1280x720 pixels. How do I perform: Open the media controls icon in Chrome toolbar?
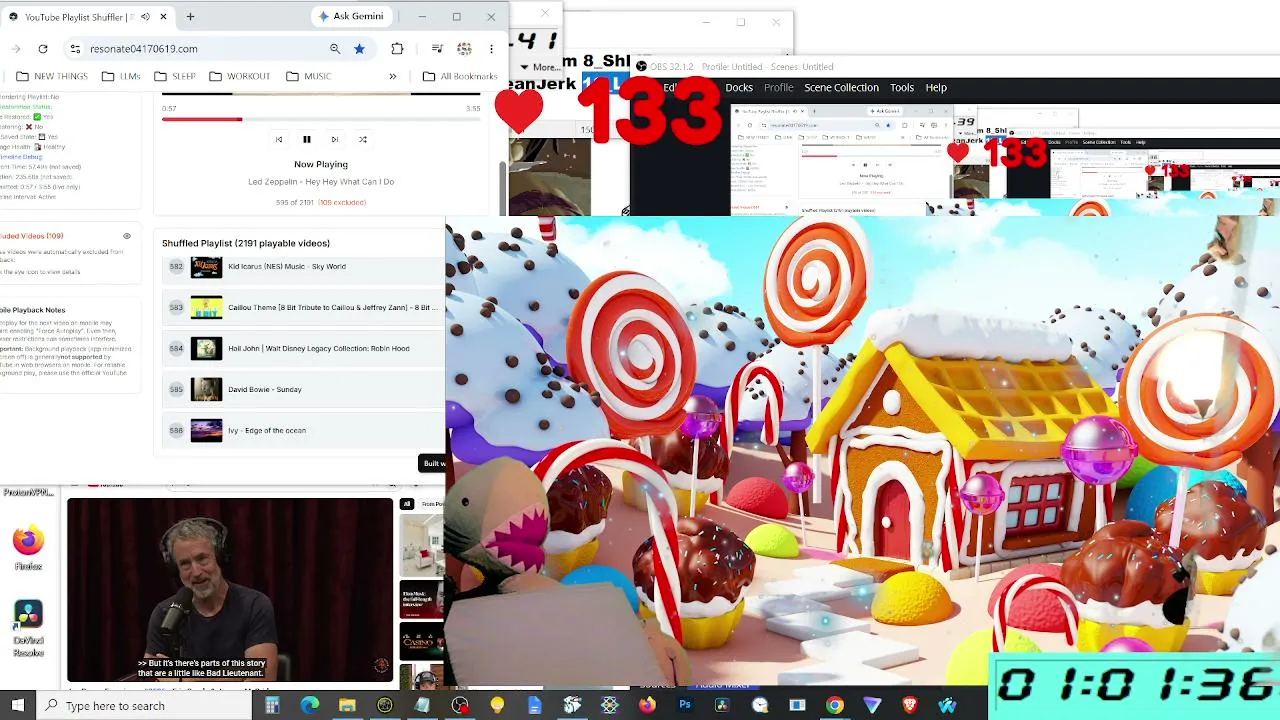(437, 48)
